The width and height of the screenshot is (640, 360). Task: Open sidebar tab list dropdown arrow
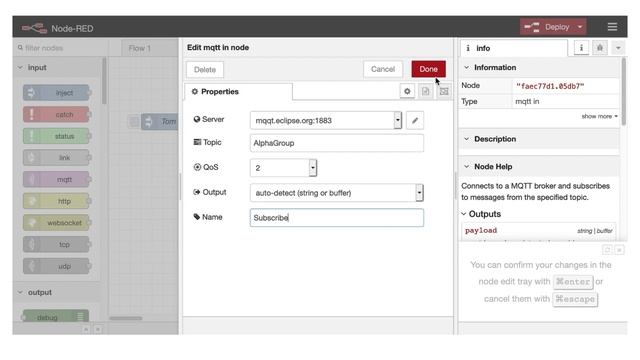point(618,48)
